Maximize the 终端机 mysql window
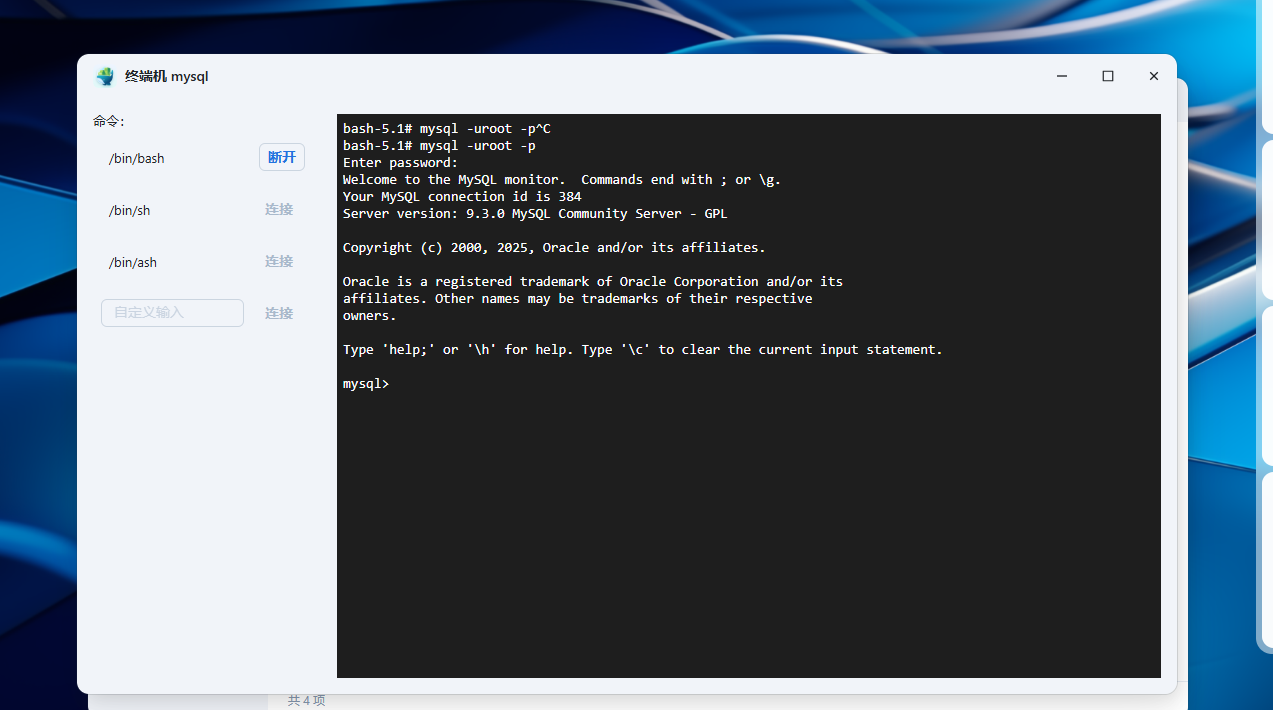The width and height of the screenshot is (1273, 710). [1108, 76]
